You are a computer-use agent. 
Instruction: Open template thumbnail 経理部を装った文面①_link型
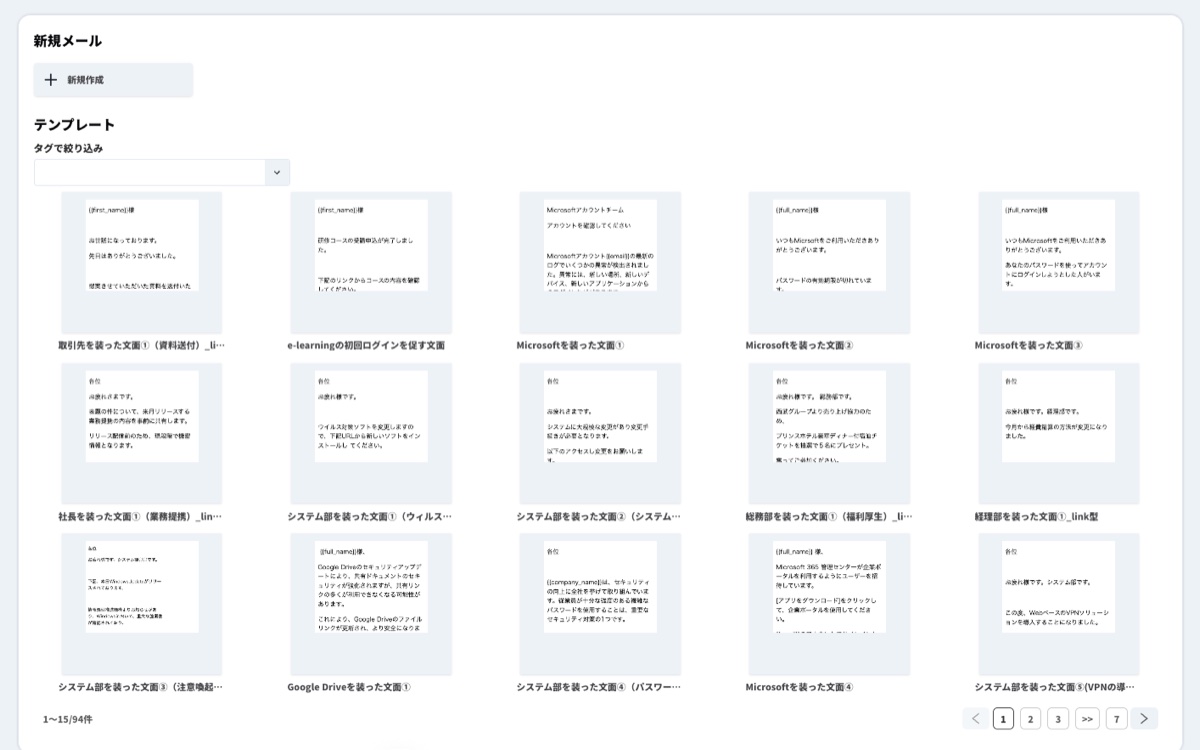click(1059, 434)
